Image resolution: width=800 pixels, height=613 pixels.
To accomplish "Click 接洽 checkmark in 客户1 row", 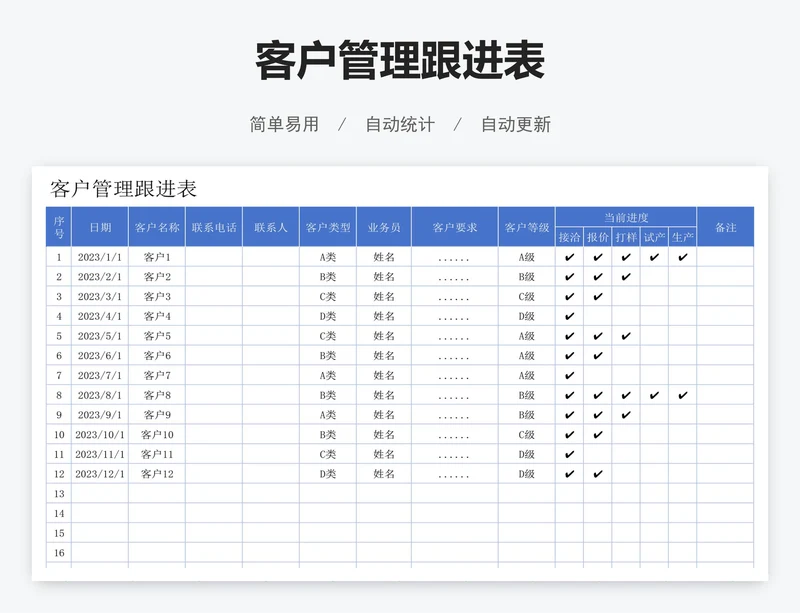I will [x=569, y=257].
